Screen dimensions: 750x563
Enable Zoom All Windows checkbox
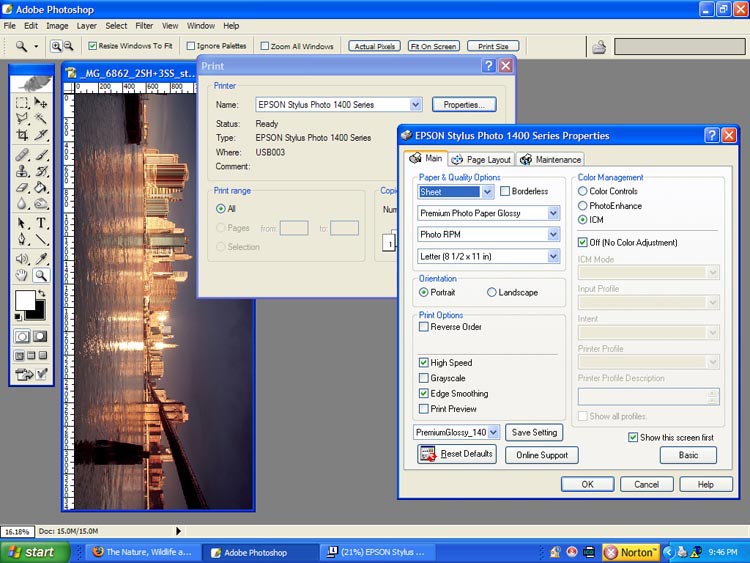tap(265, 46)
